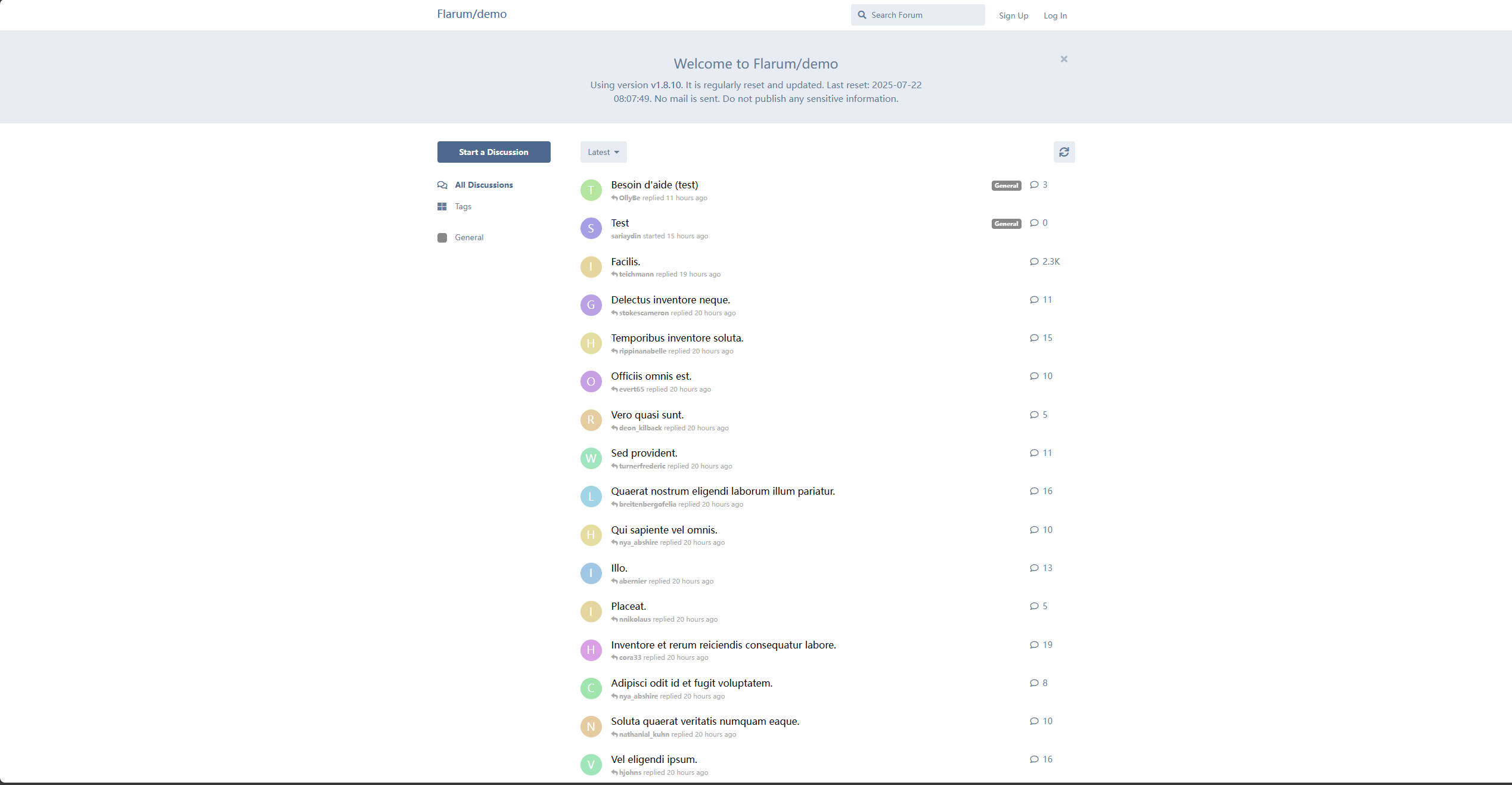
Task: Click the W avatar for Sed provident.
Action: [x=591, y=458]
